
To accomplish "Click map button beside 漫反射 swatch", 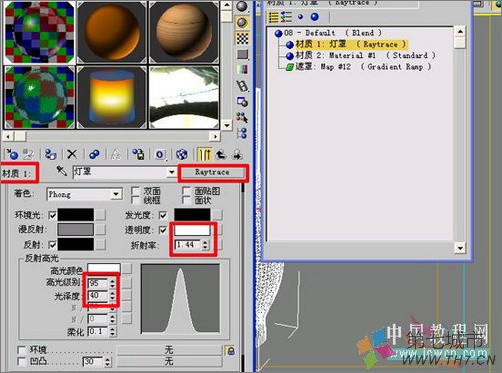I will click(x=100, y=230).
